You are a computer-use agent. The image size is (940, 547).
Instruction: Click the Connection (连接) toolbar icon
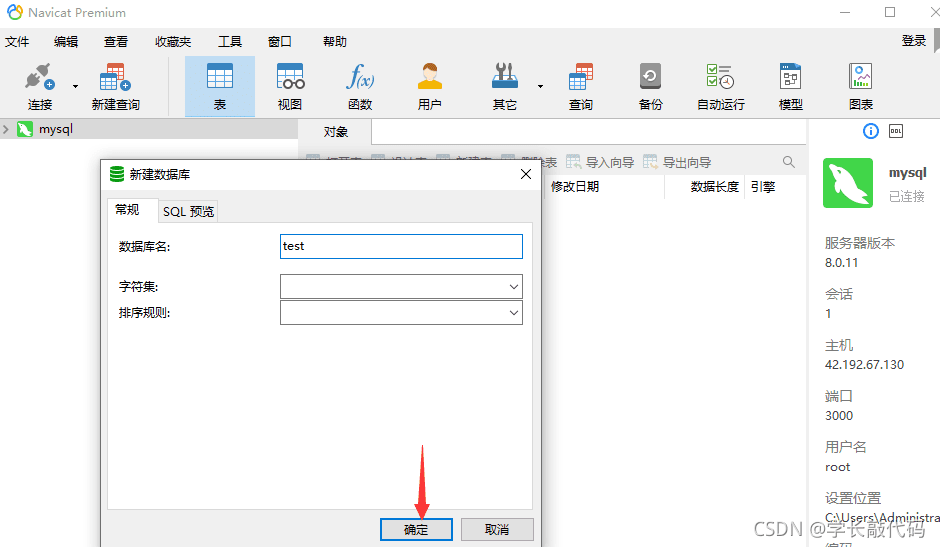(40, 86)
